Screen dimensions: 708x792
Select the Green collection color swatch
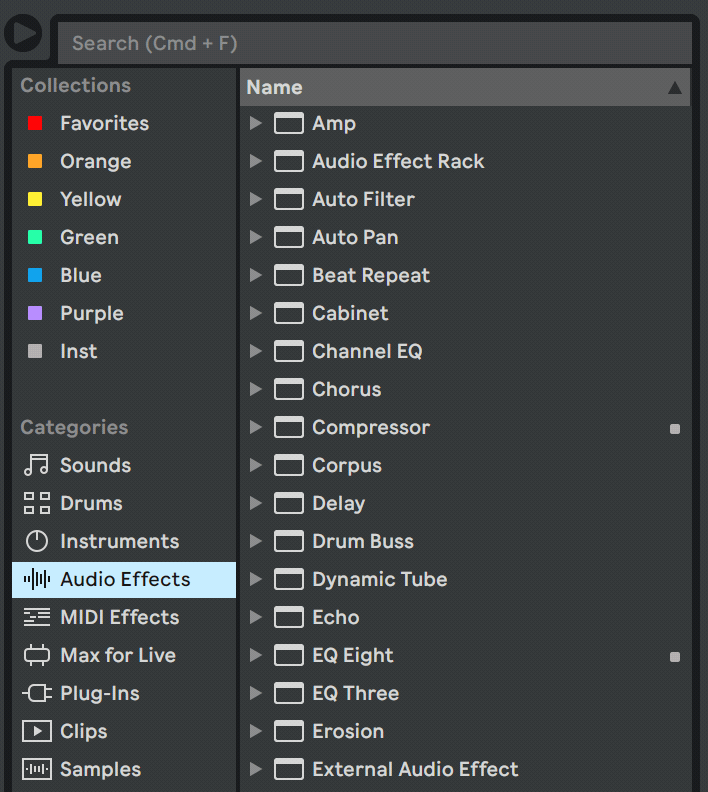click(35, 237)
